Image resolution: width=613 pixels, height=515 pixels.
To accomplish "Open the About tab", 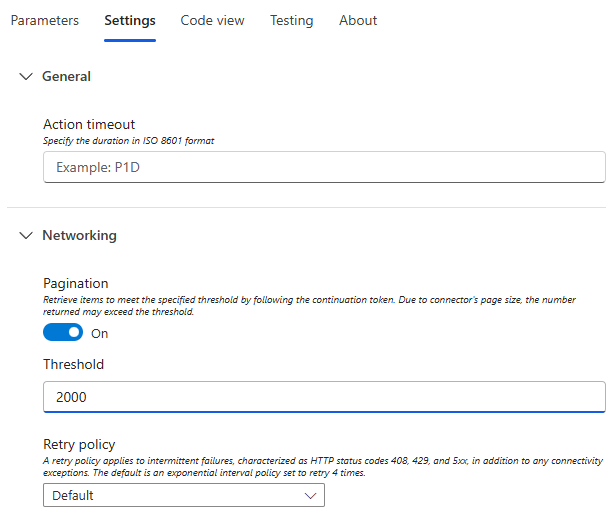I will pyautogui.click(x=358, y=21).
